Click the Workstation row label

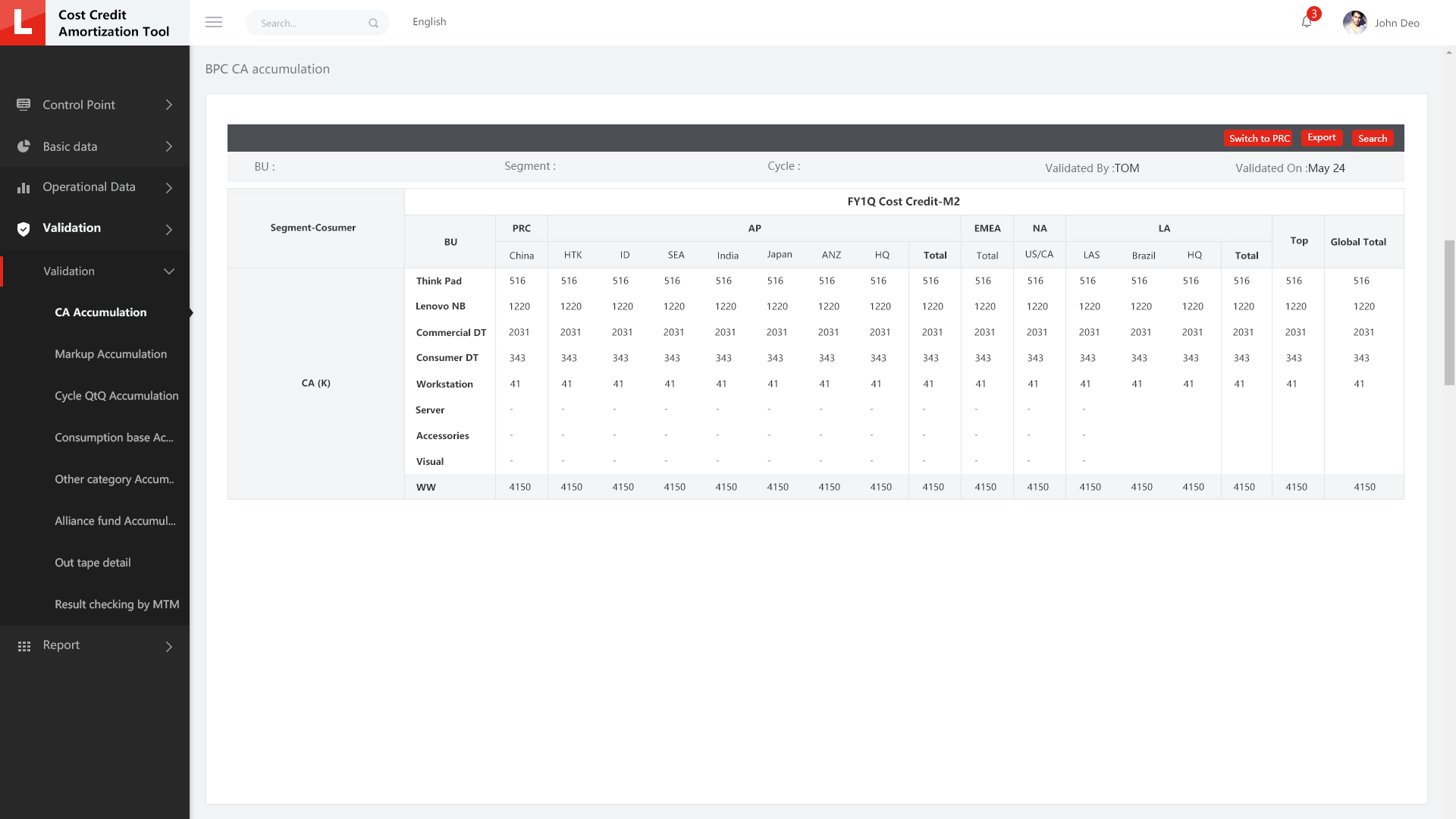click(x=444, y=384)
